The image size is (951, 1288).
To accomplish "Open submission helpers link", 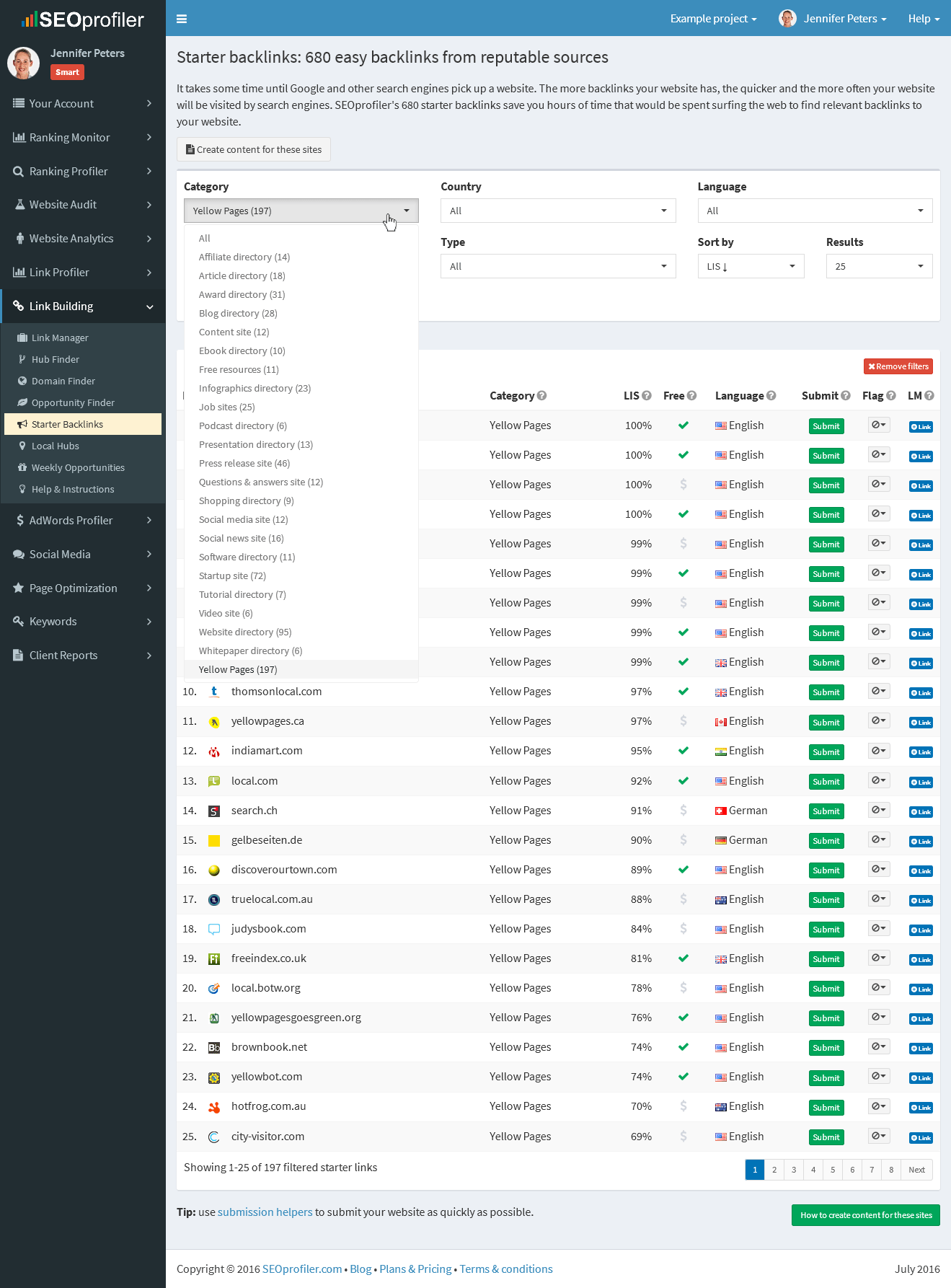I will (x=265, y=1212).
